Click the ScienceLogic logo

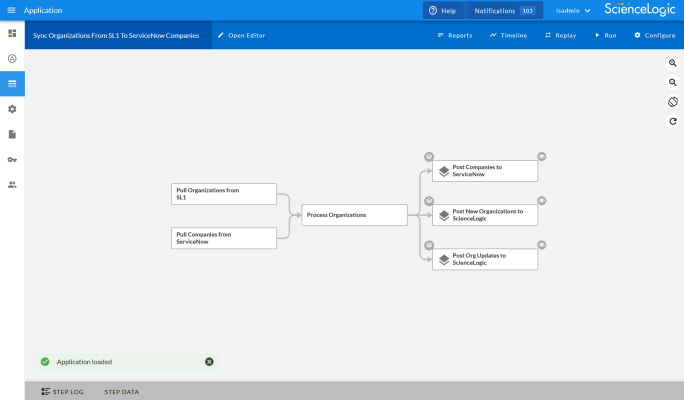click(x=640, y=10)
